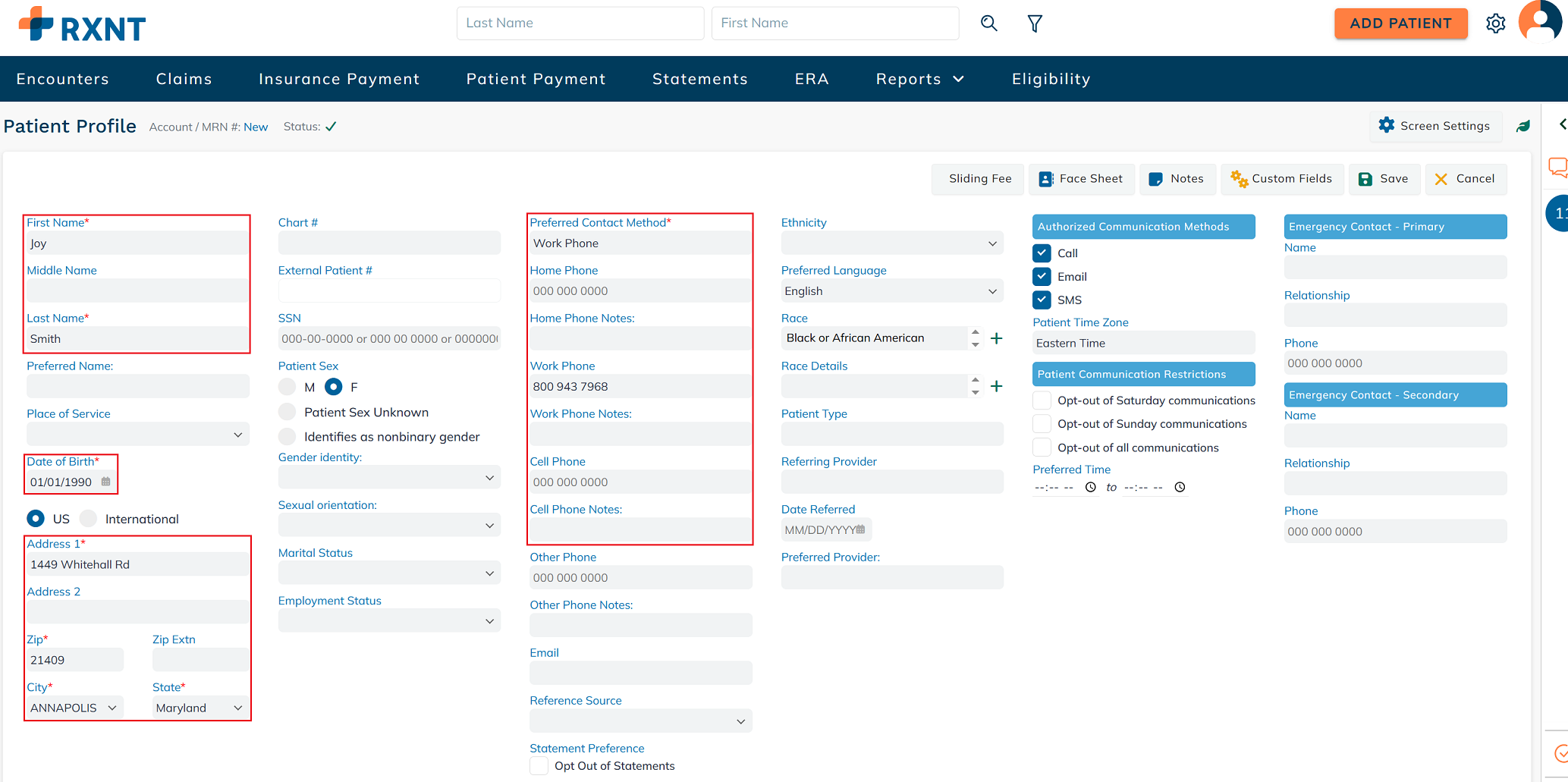The height and width of the screenshot is (782, 1568).
Task: Select the M patient sex radio
Action: point(288,387)
